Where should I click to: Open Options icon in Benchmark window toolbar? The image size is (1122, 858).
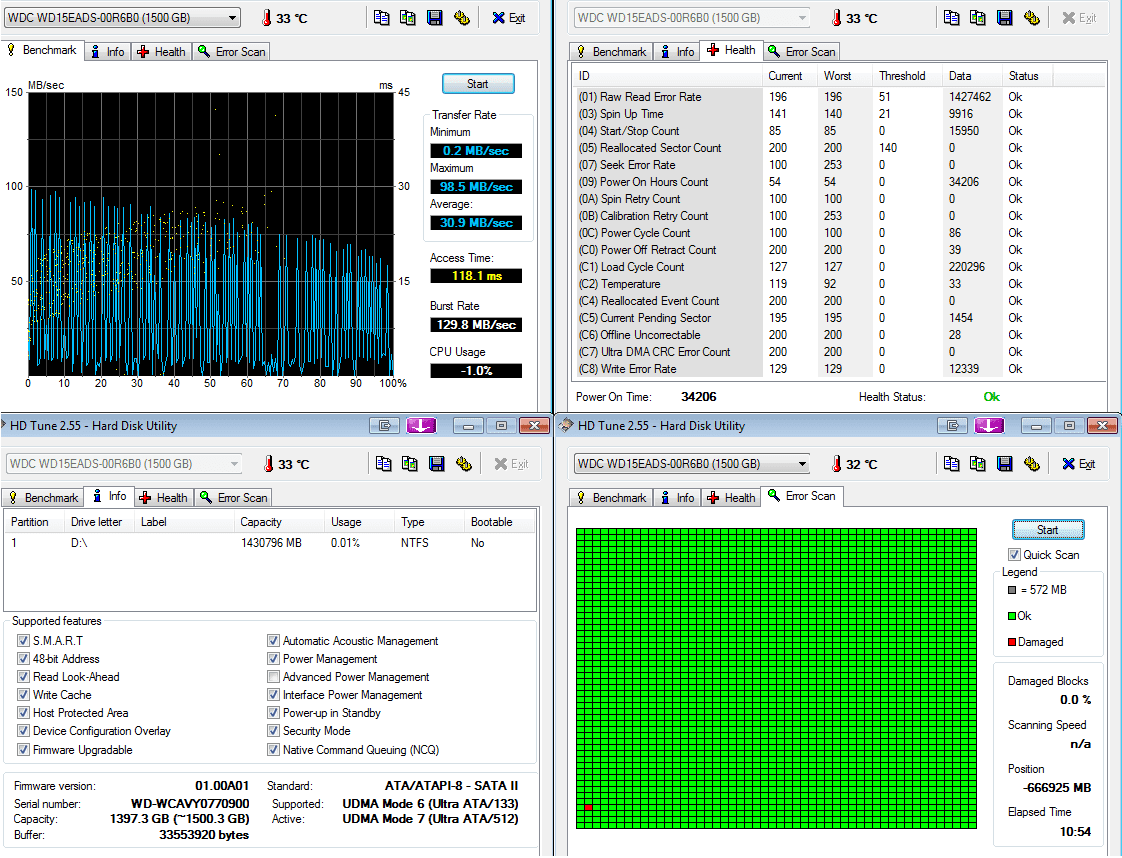pyautogui.click(x=462, y=18)
